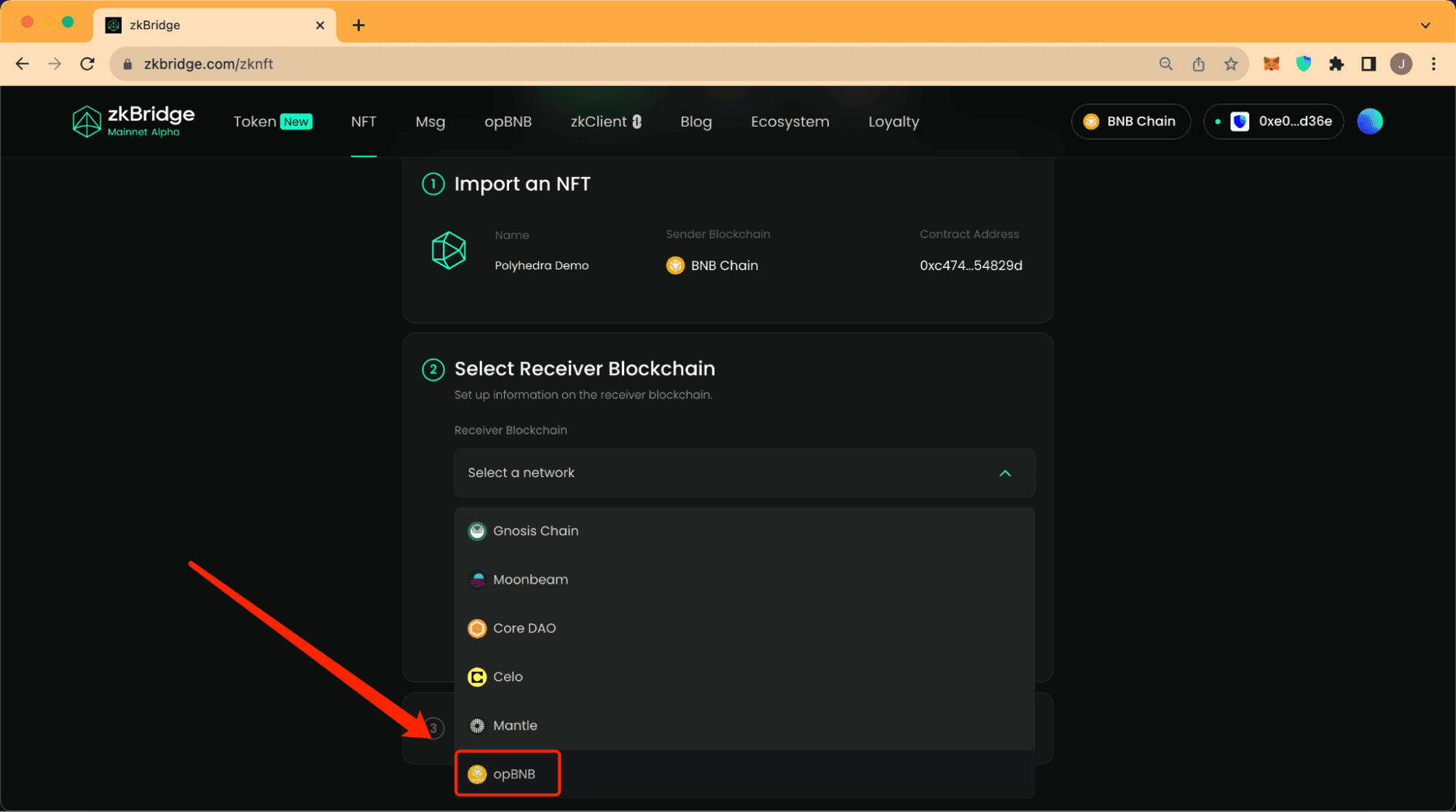Open the extensions puzzle-piece menu
The width and height of the screenshot is (1456, 812).
click(1336, 64)
